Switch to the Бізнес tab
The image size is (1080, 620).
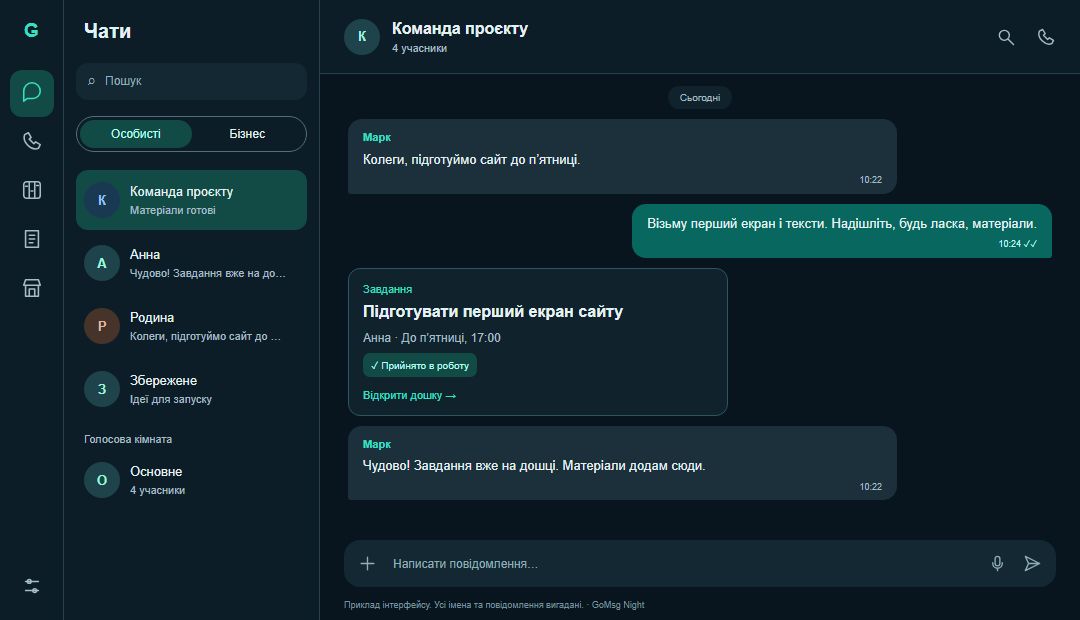[x=247, y=134]
